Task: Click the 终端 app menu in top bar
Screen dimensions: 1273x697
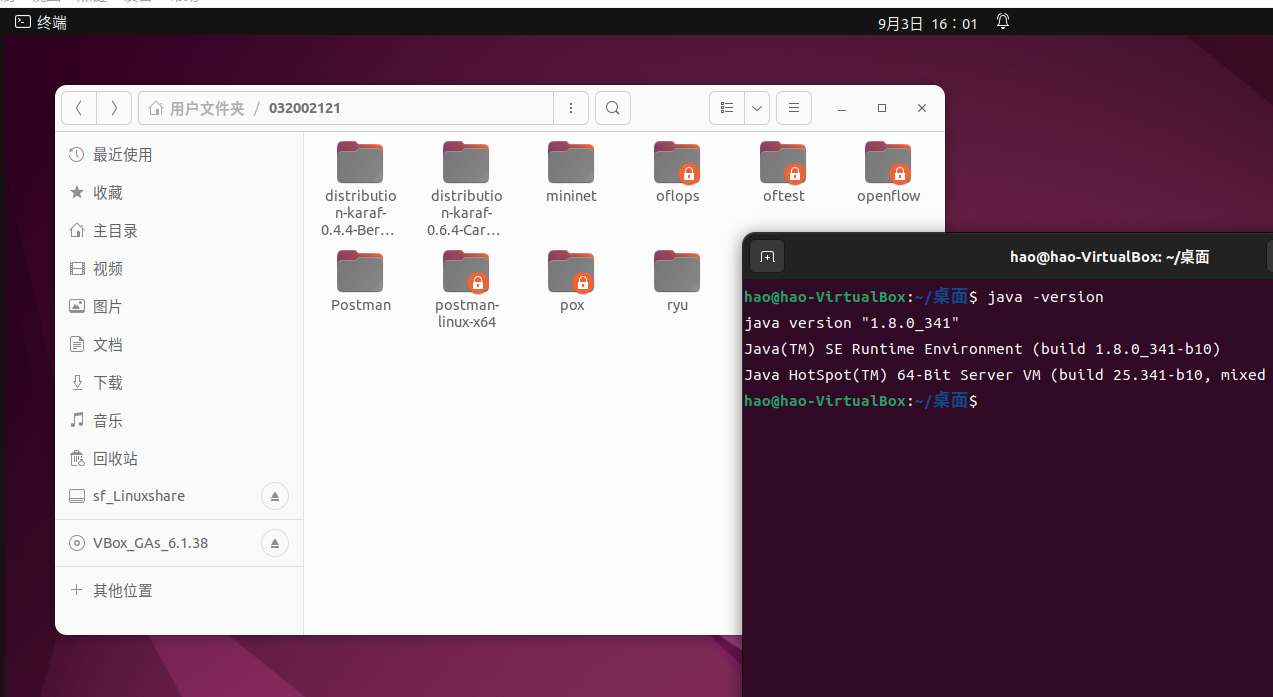Action: coord(41,22)
